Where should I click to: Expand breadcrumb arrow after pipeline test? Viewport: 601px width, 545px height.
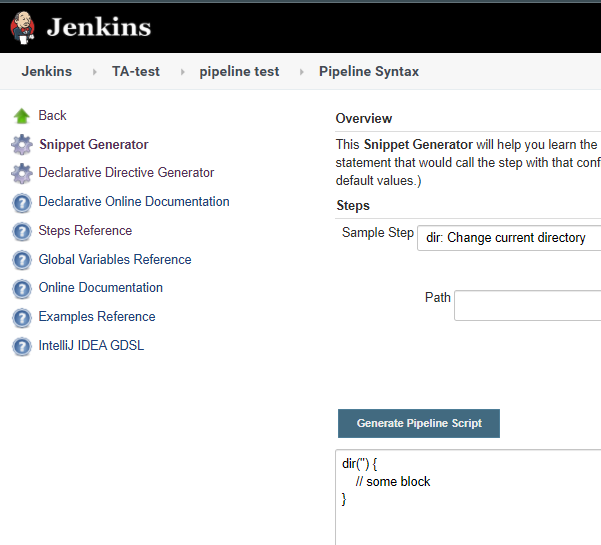point(301,72)
